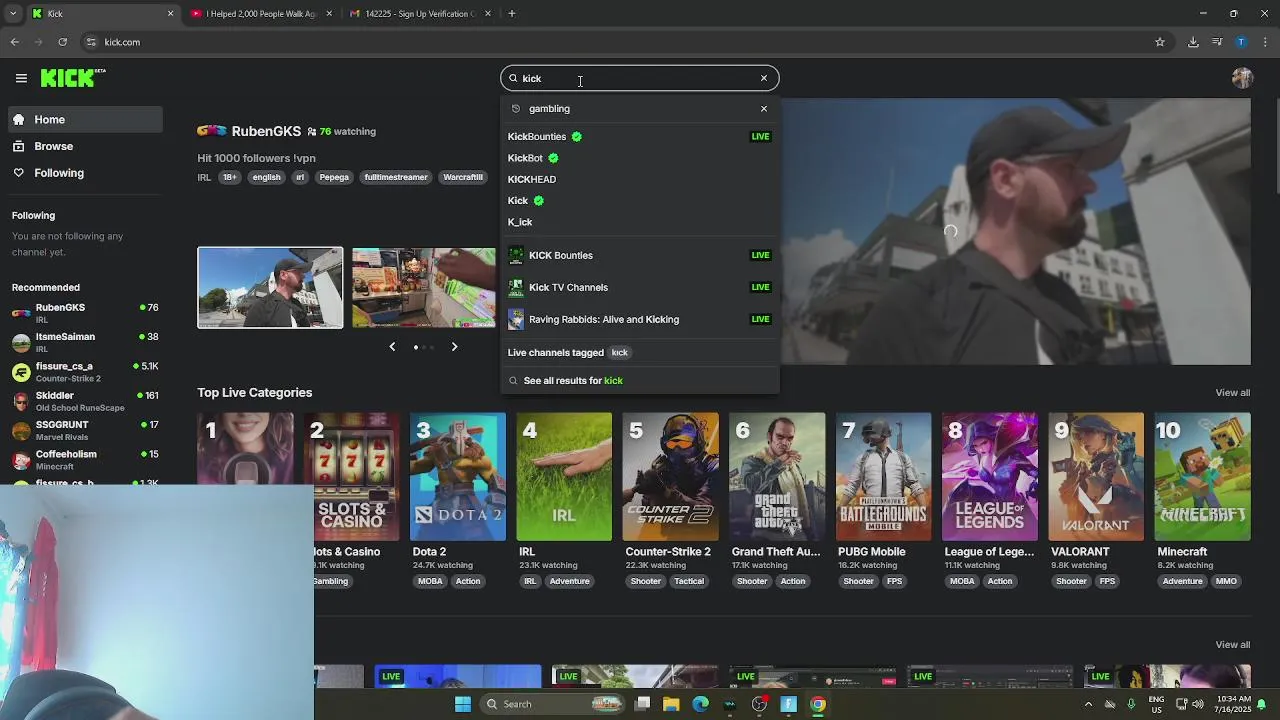Open KickBot channel suggestion

click(x=639, y=158)
